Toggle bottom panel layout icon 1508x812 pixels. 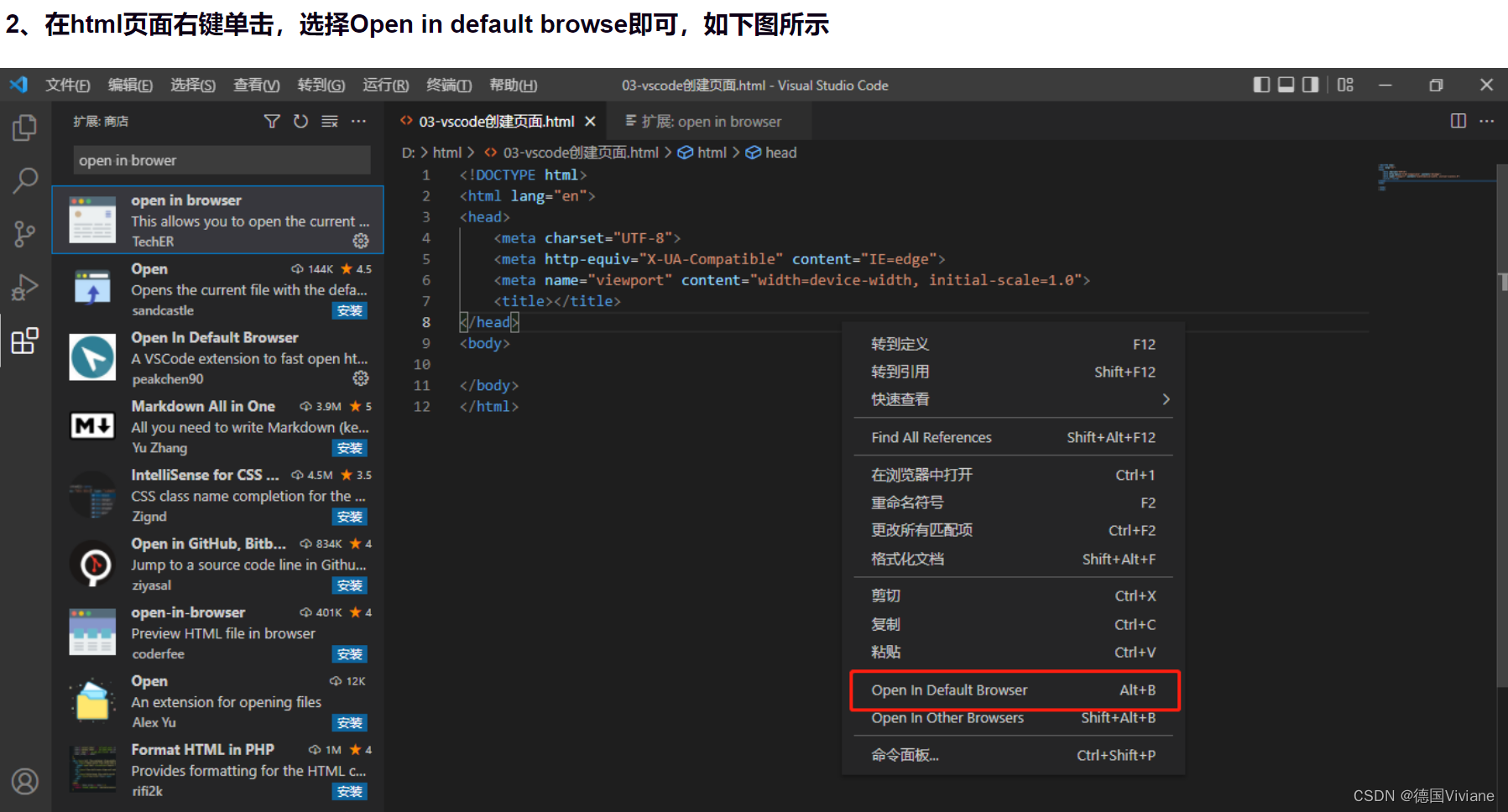[1286, 85]
